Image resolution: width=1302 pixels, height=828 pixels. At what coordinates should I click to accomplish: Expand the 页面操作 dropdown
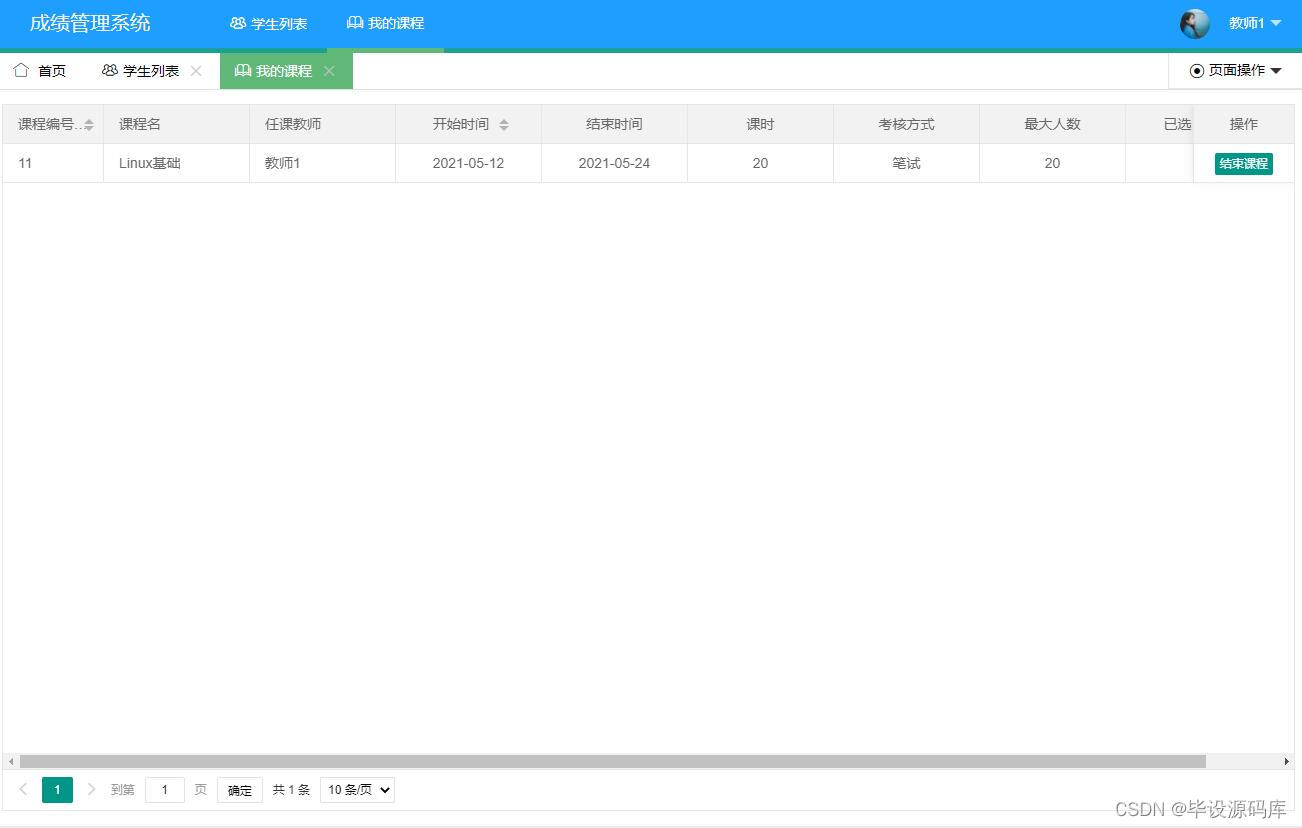tap(1235, 71)
